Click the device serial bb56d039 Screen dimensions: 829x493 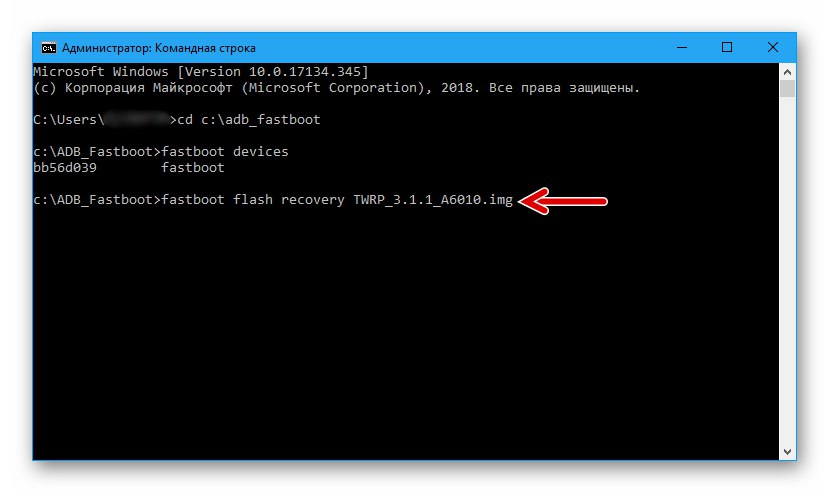coord(66,168)
